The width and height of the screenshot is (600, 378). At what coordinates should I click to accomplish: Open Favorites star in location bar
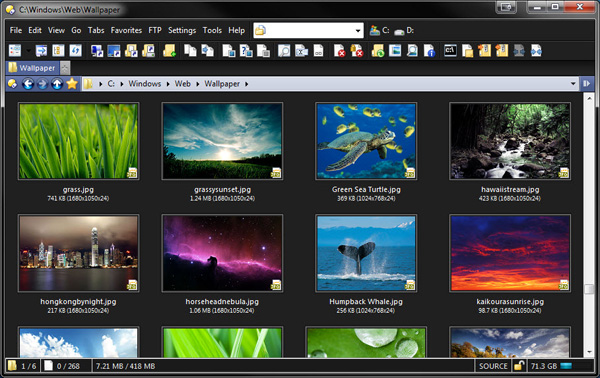[x=72, y=83]
